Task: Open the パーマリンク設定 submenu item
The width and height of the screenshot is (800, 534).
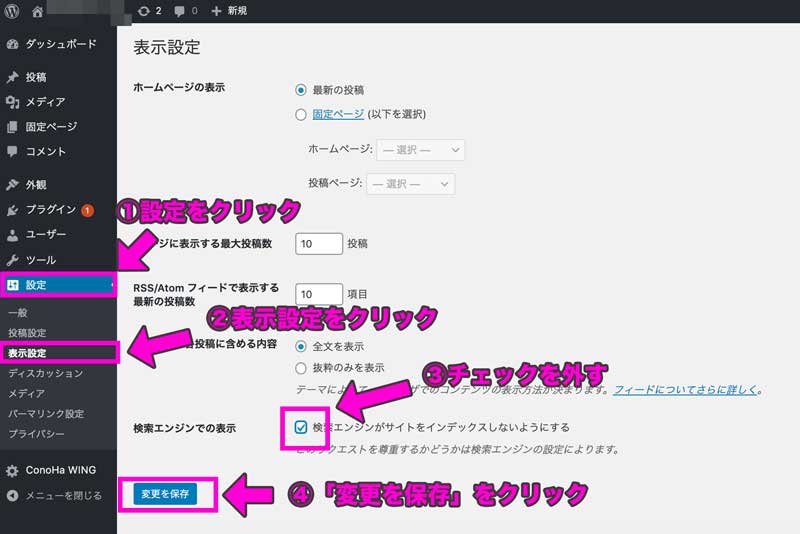Action: [46, 413]
